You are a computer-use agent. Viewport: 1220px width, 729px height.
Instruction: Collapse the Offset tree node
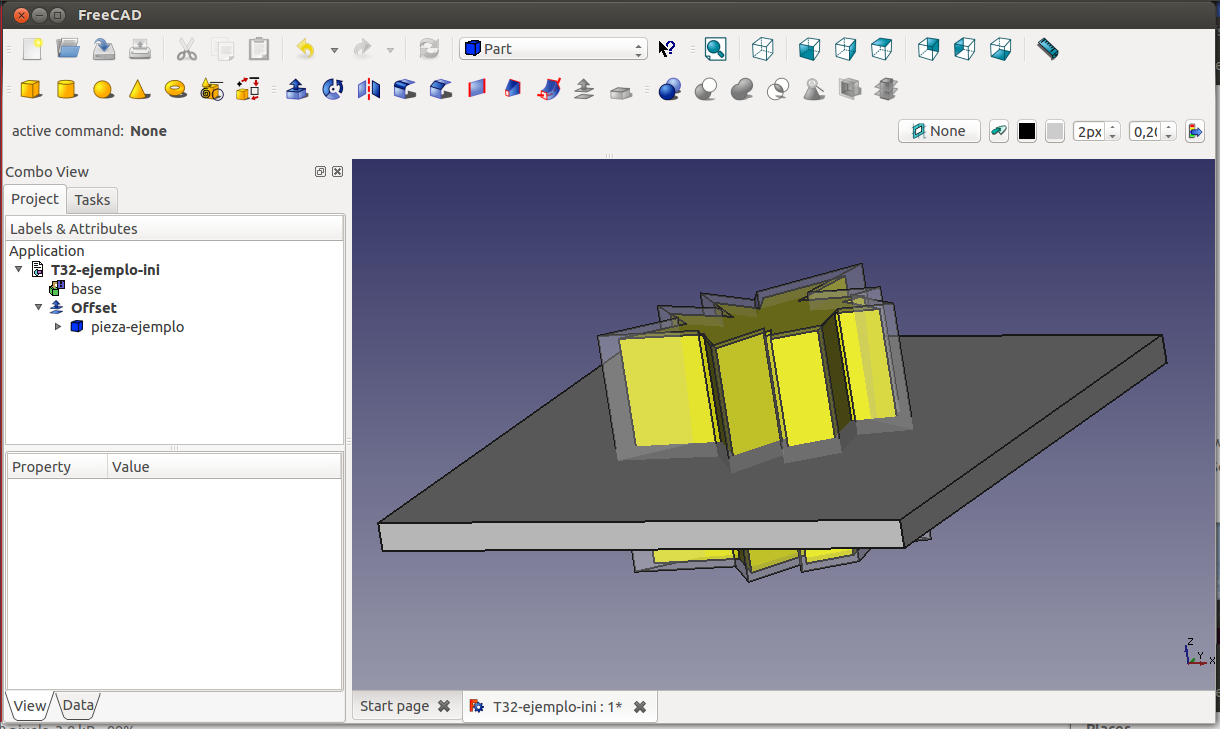click(38, 308)
